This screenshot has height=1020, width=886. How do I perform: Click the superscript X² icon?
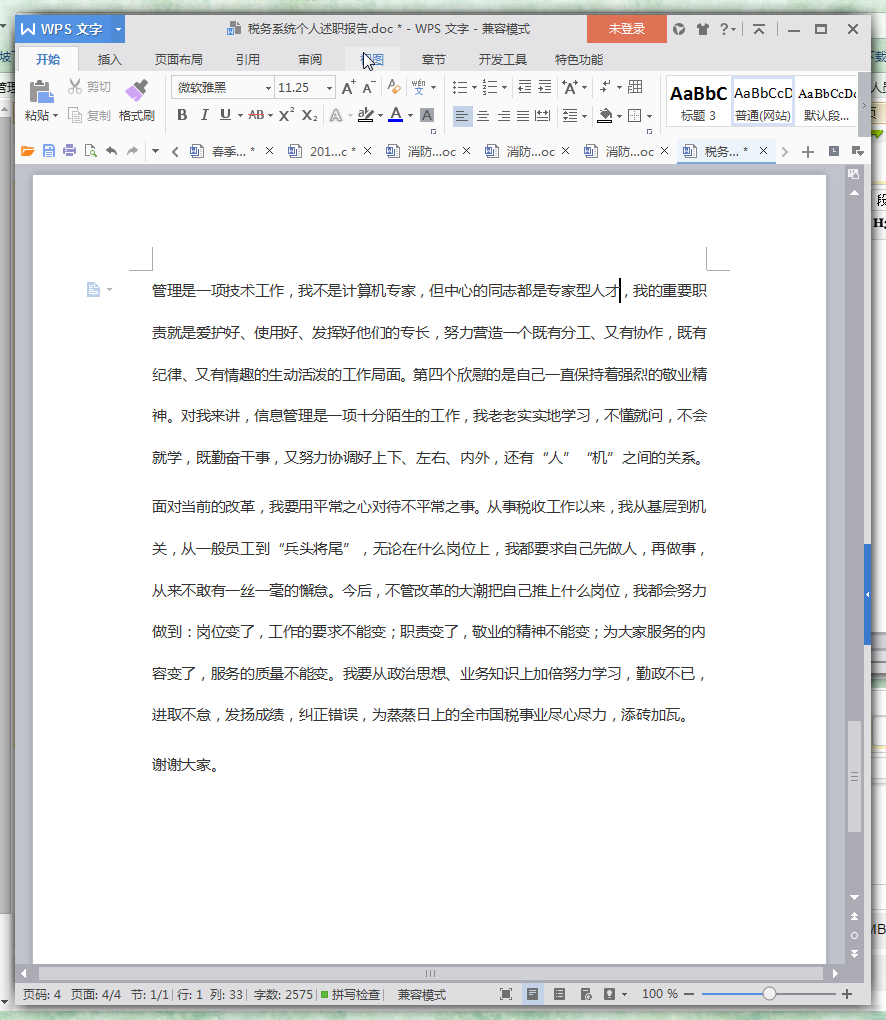pyautogui.click(x=286, y=115)
